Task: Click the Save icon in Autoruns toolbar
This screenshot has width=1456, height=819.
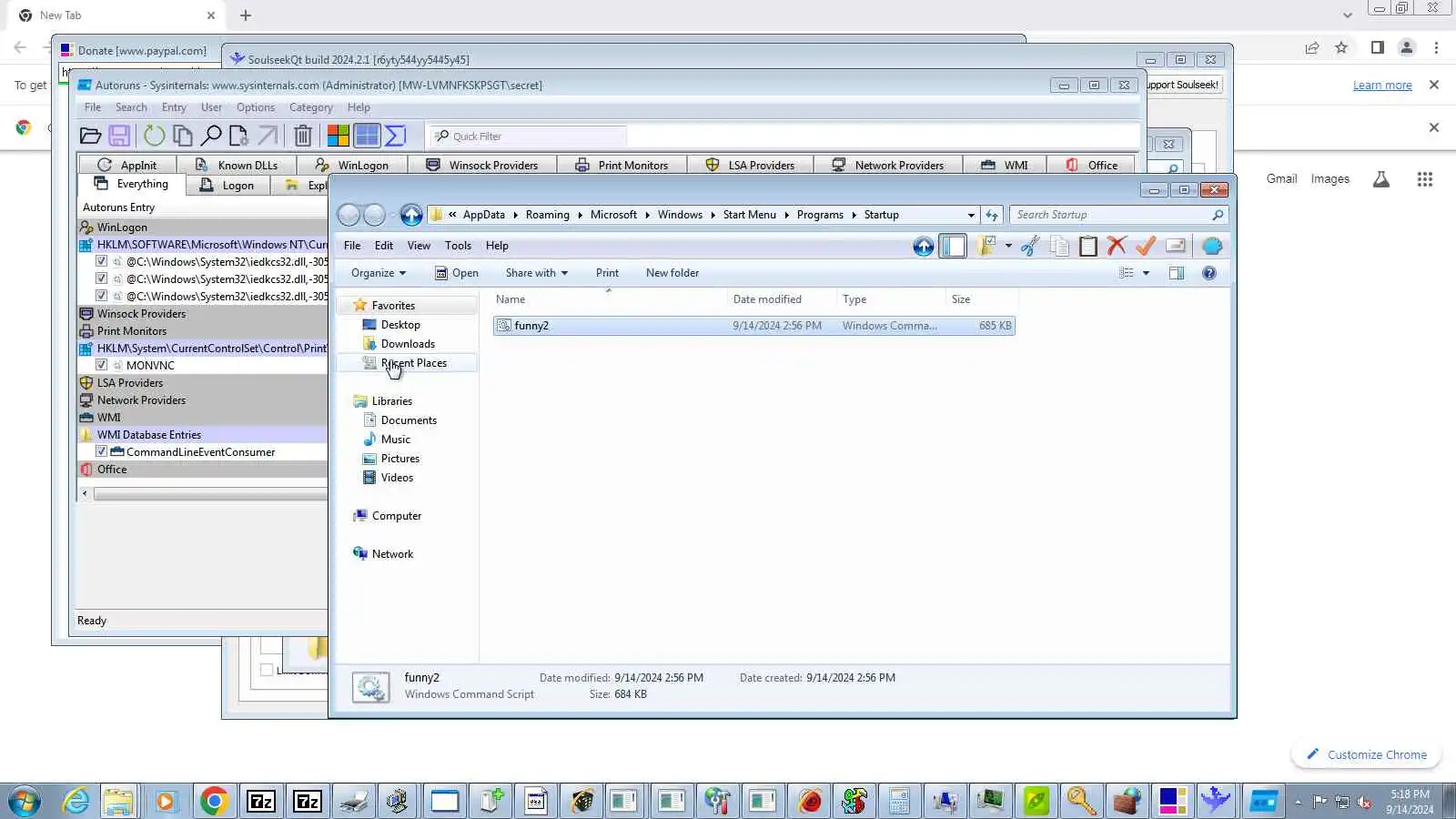Action: pos(119,136)
